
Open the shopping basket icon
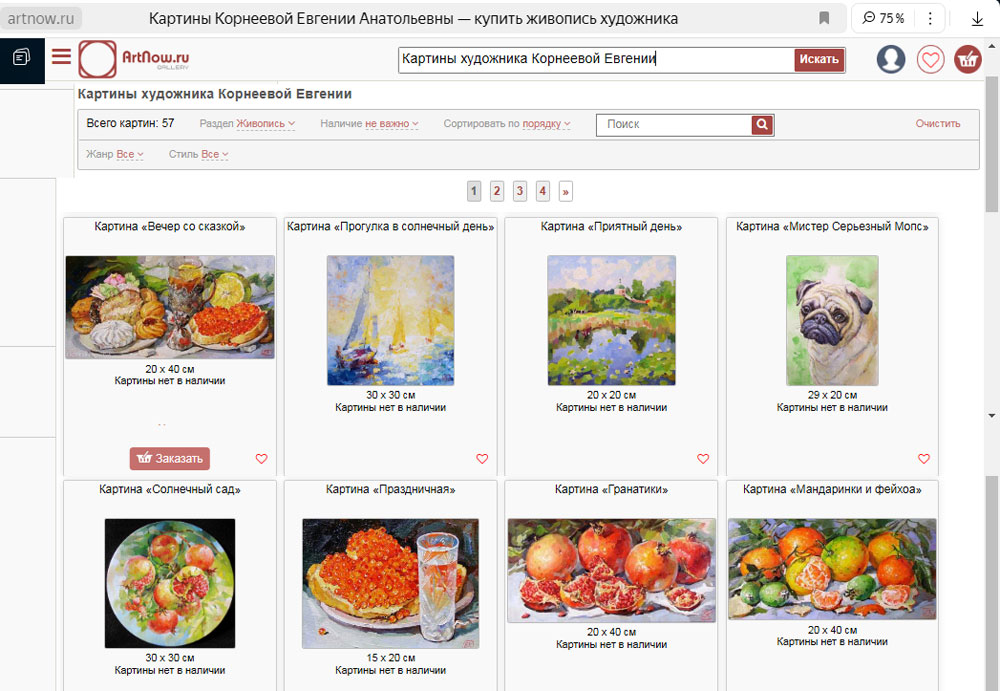(x=967, y=59)
